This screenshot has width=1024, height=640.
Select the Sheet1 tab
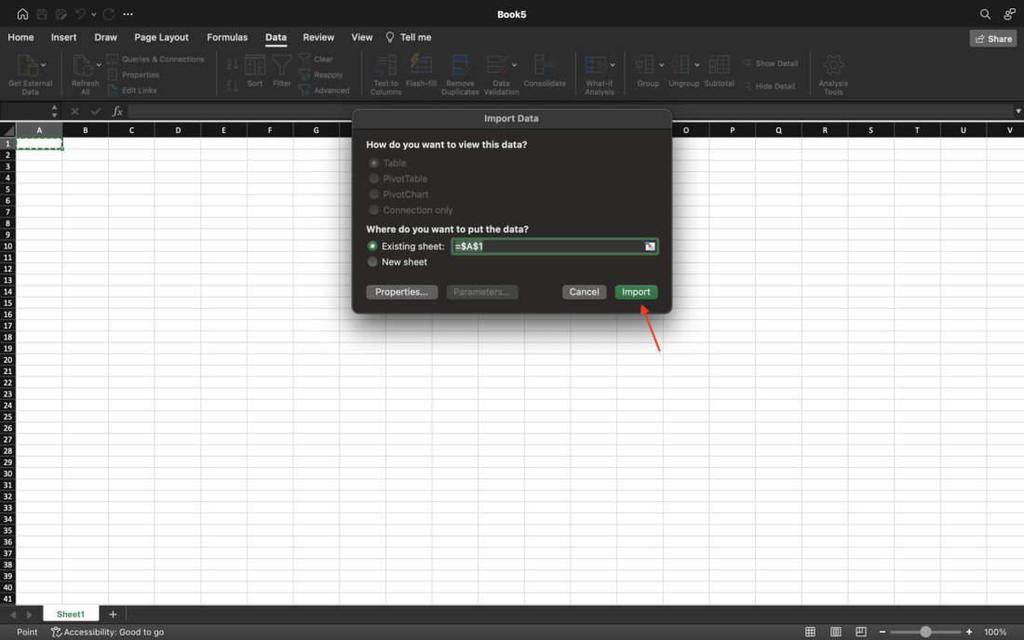(71, 614)
